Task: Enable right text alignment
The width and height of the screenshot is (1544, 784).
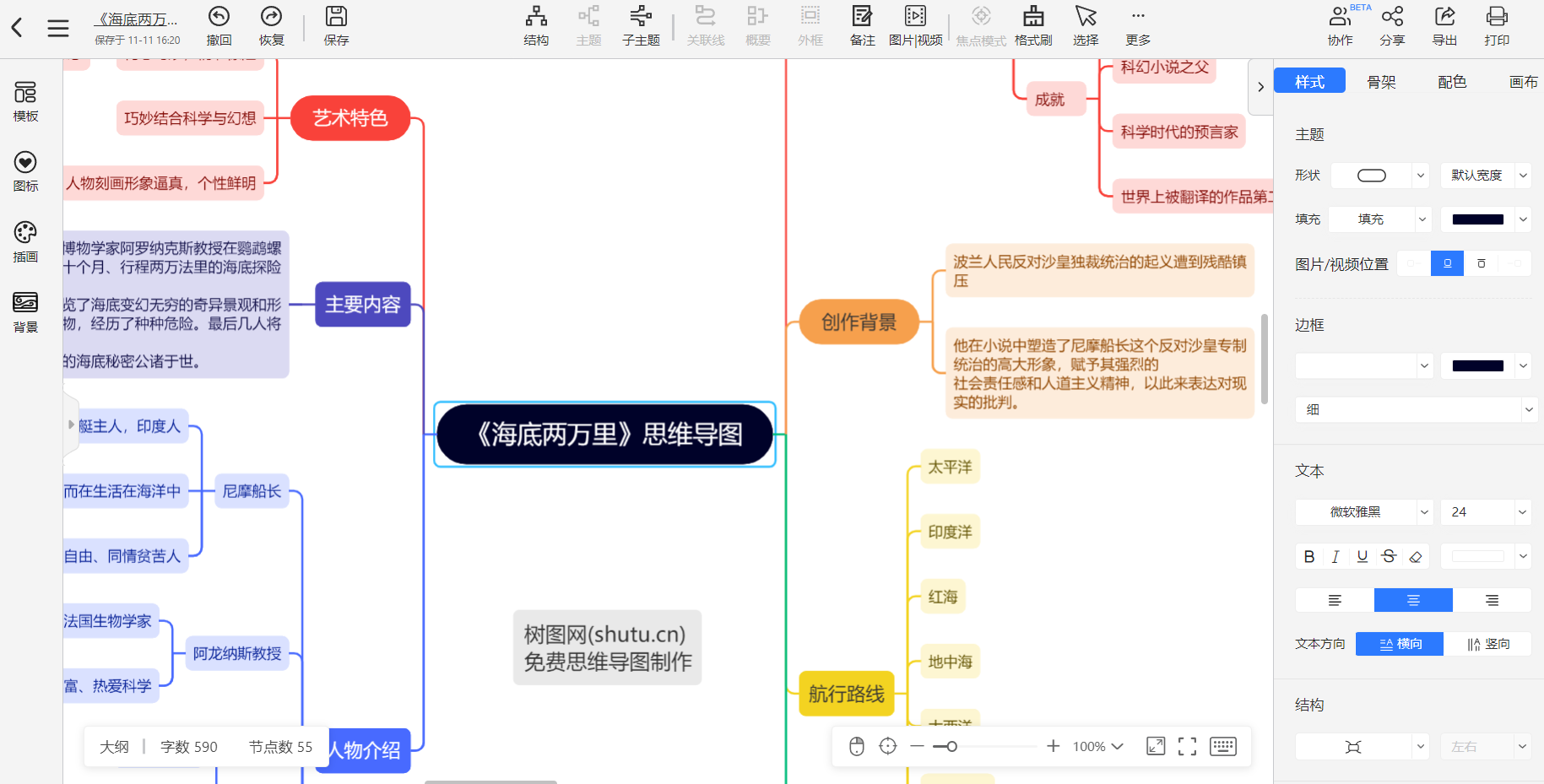Action: tap(1492, 600)
